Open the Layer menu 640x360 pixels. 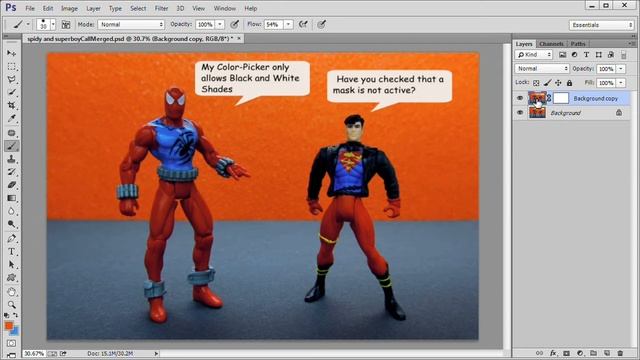(93, 8)
